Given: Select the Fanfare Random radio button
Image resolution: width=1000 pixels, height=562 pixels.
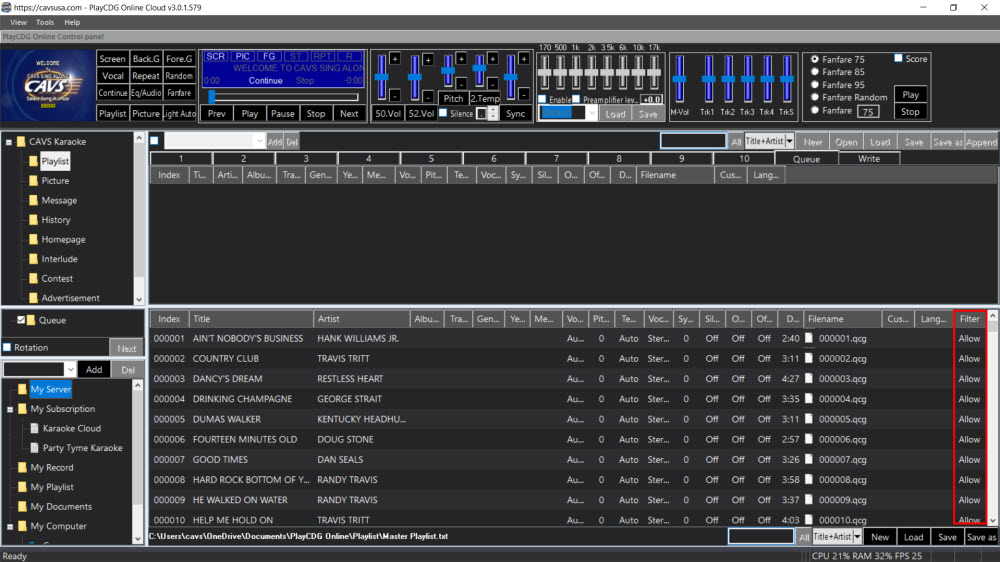Looking at the screenshot, I should [814, 98].
